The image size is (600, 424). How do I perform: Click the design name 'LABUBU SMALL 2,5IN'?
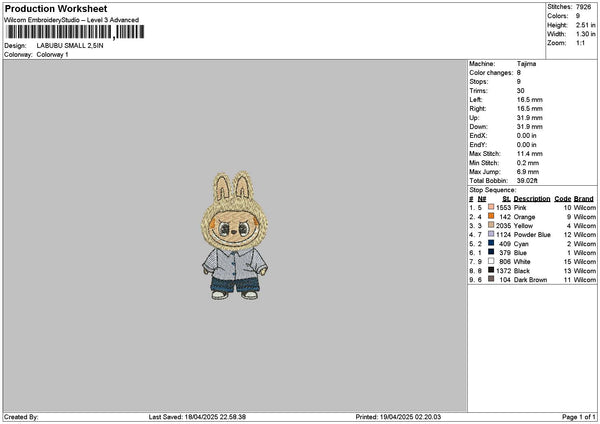pos(70,46)
